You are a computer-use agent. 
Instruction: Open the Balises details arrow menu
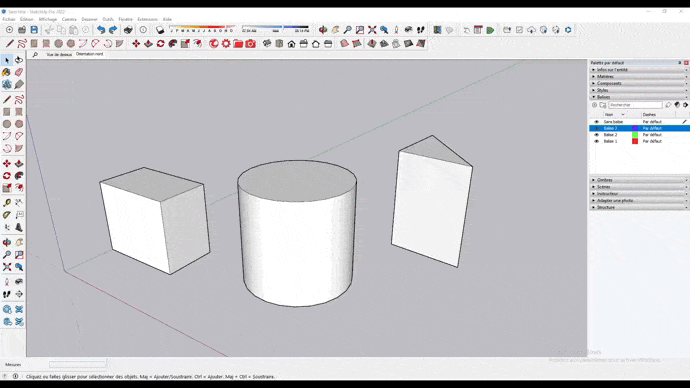tap(685, 105)
